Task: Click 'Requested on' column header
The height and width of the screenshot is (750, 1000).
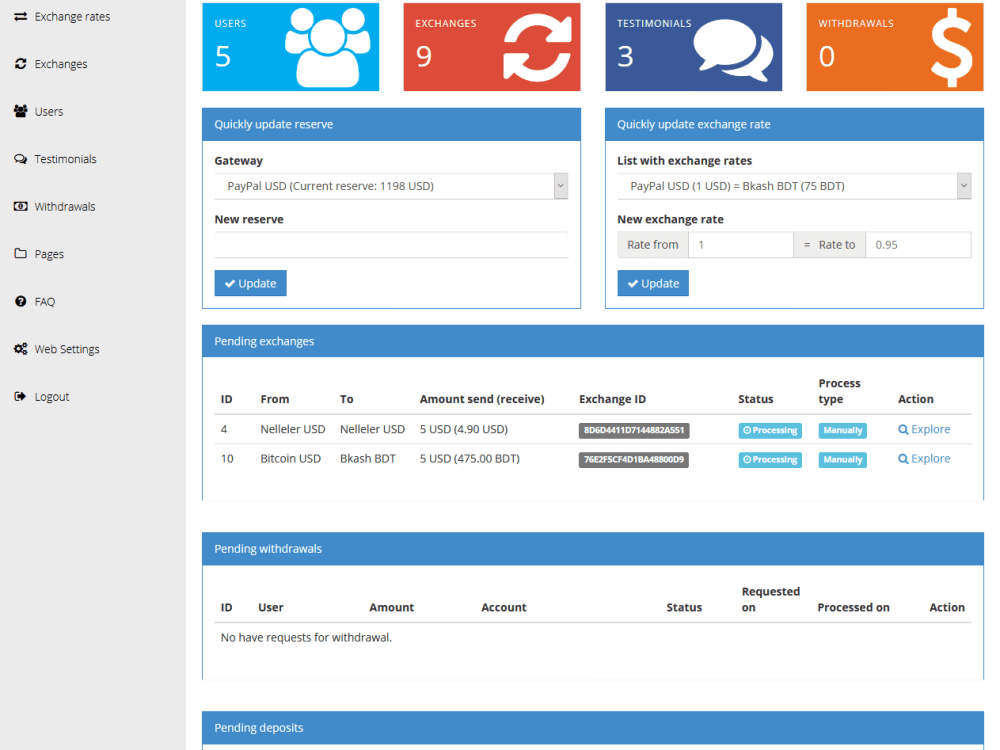Action: [770, 599]
